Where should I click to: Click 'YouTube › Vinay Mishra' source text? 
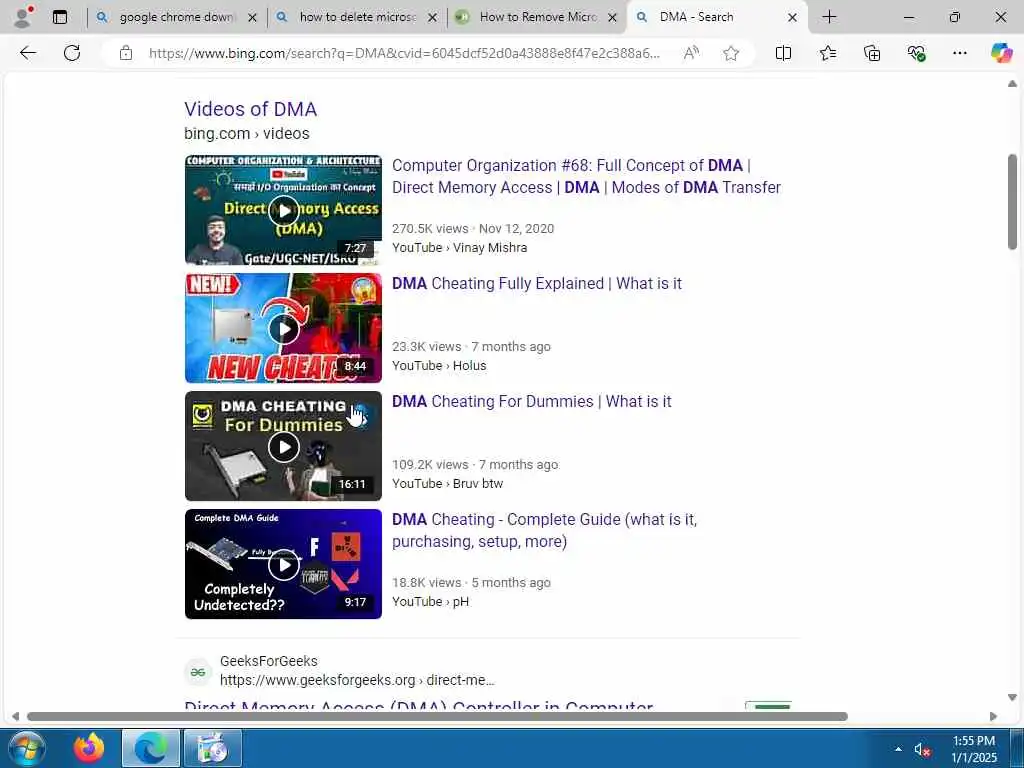click(x=460, y=248)
